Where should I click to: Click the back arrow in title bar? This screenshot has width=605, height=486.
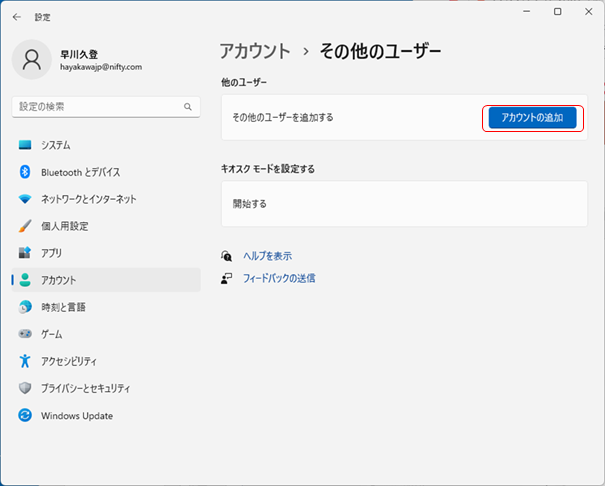pos(17,17)
